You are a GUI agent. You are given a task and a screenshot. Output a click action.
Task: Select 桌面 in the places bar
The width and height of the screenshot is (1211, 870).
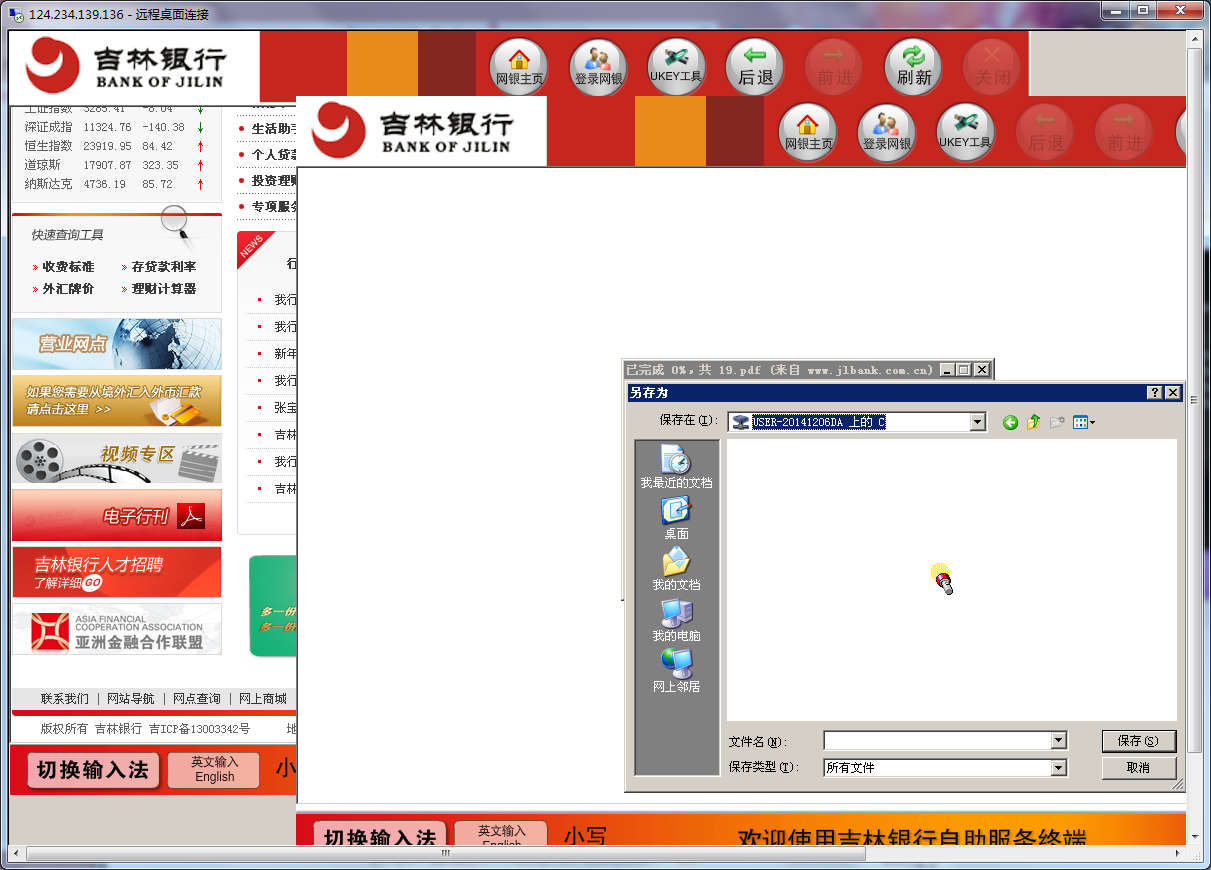click(x=677, y=518)
